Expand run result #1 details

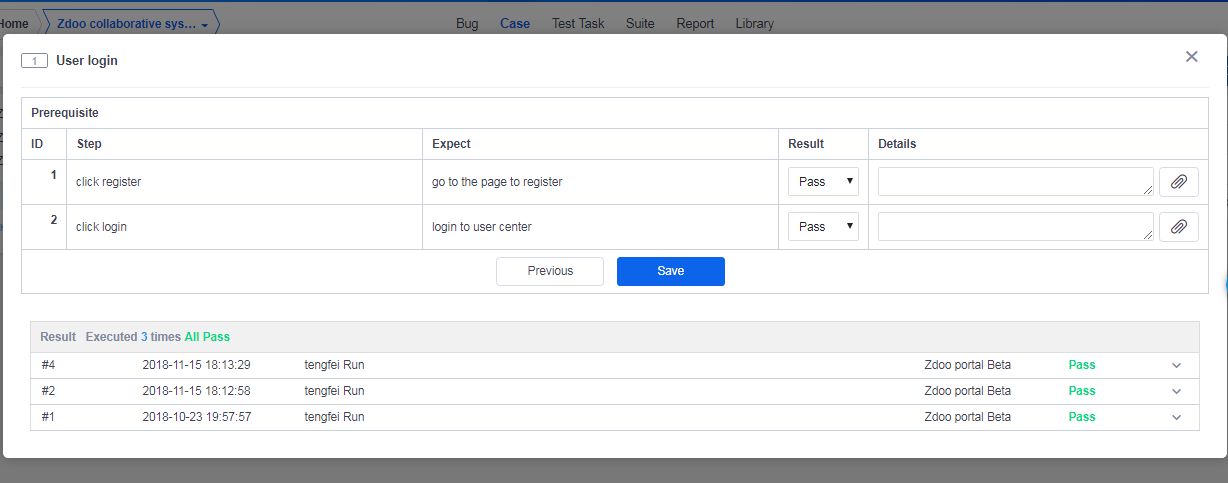pyautogui.click(x=1176, y=418)
